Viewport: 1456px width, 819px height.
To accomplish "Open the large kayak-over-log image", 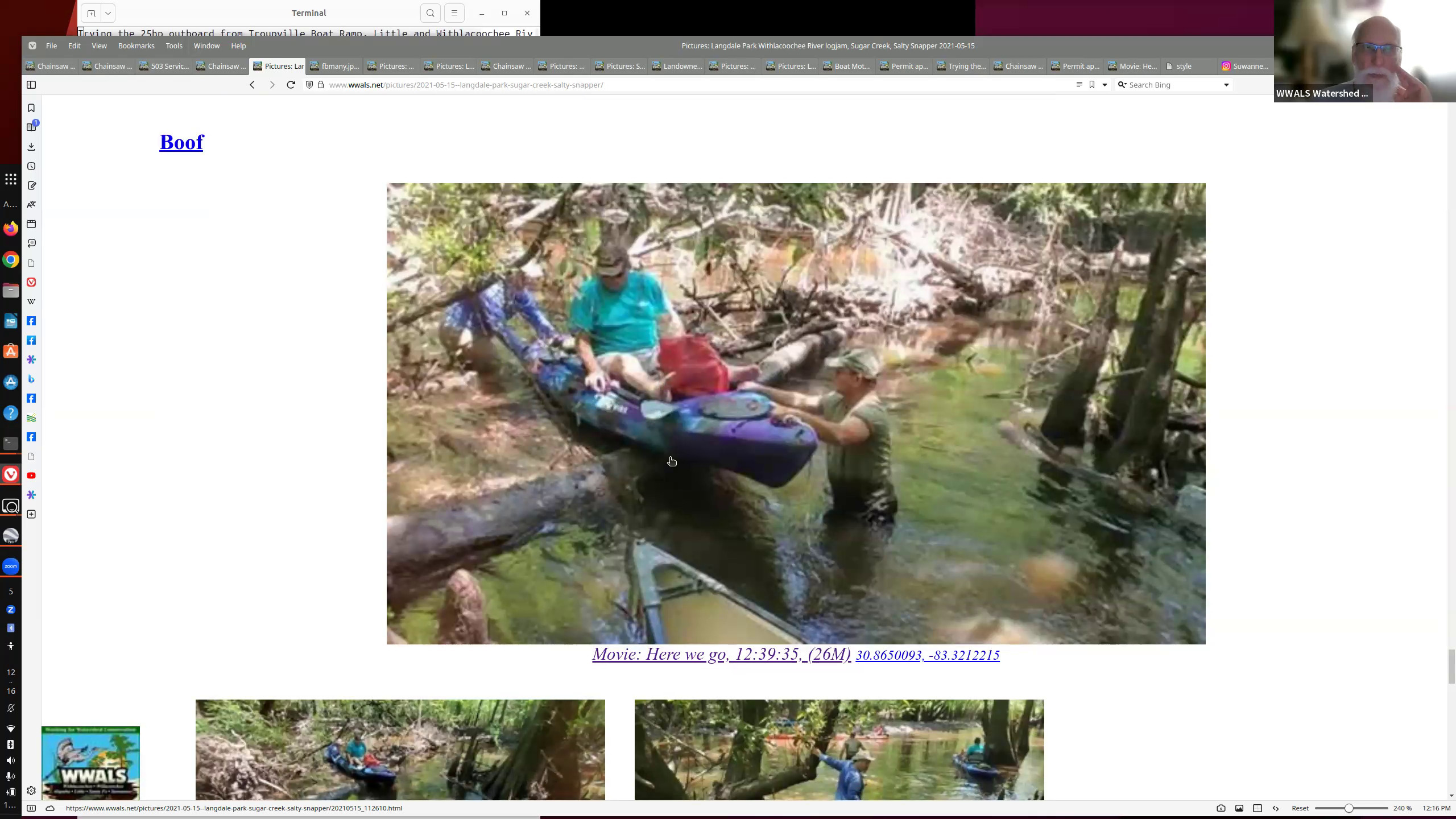I will [x=796, y=413].
